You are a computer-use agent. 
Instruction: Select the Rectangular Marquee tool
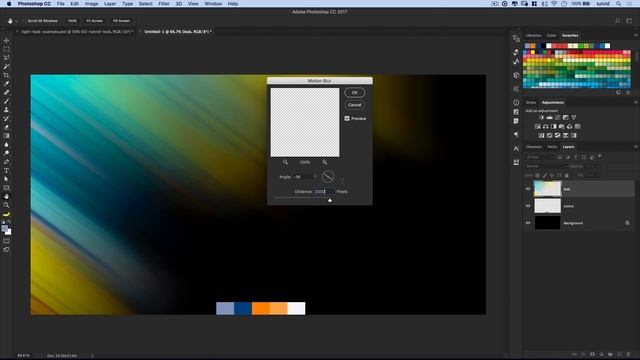[x=7, y=49]
